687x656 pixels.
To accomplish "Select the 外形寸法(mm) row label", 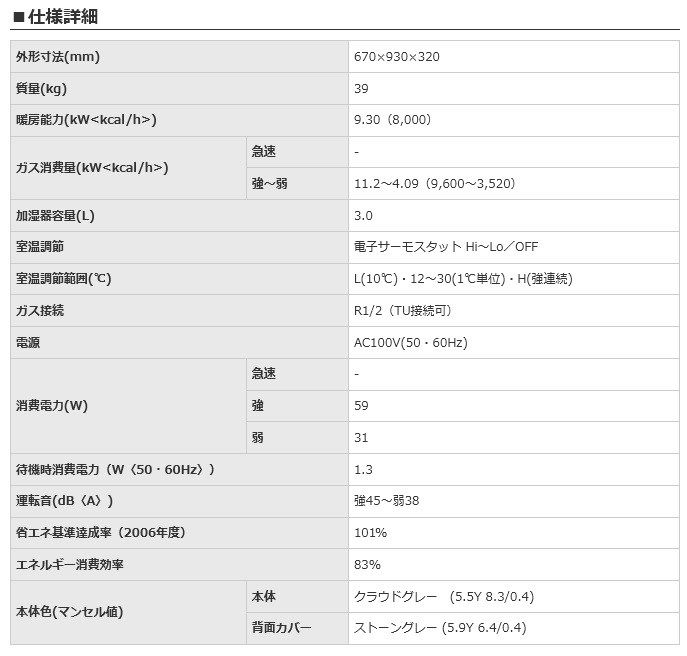I will pyautogui.click(x=58, y=57).
